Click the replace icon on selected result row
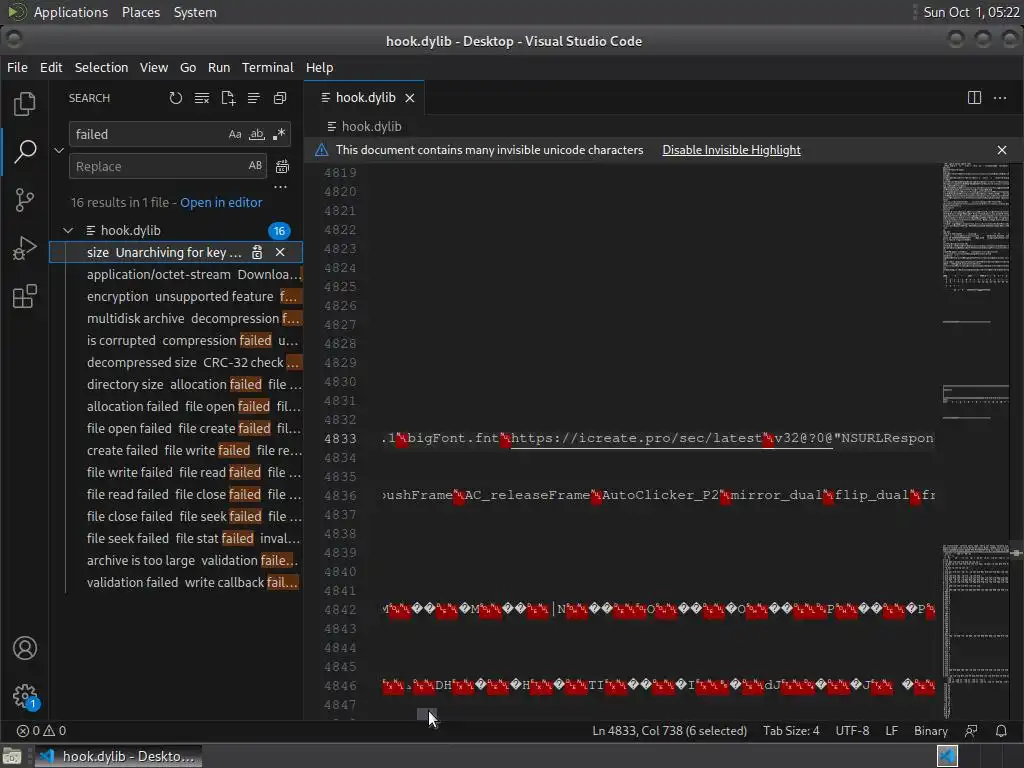 (x=257, y=252)
